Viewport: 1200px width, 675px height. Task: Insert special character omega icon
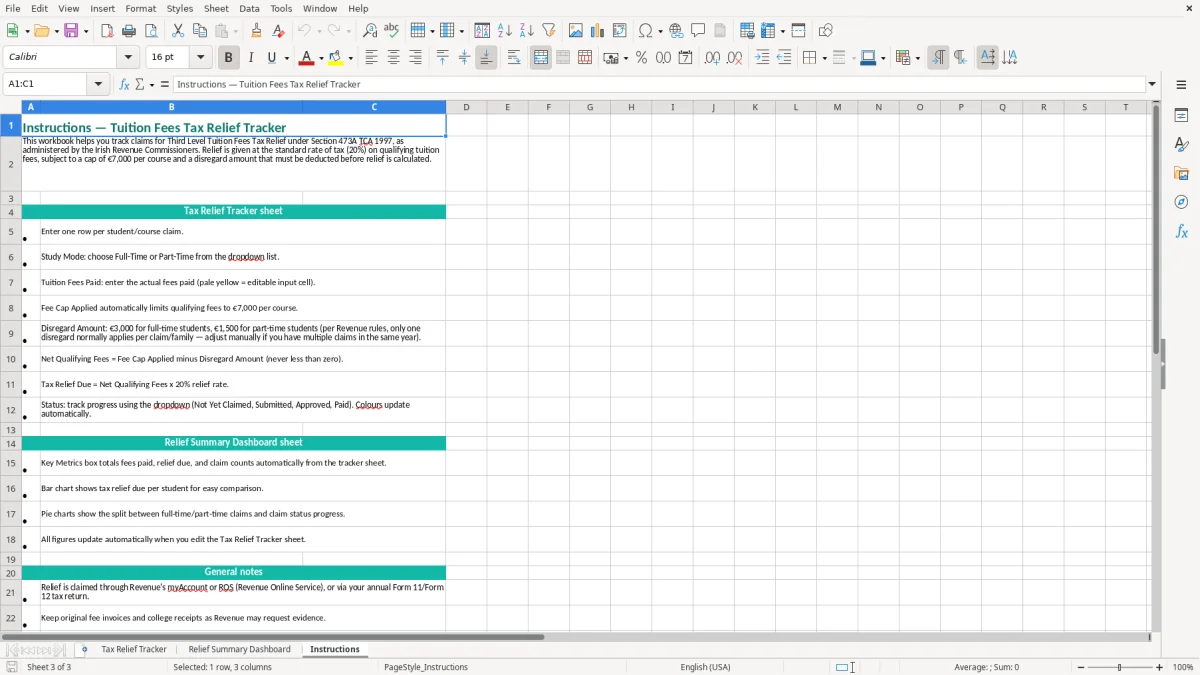click(x=645, y=31)
